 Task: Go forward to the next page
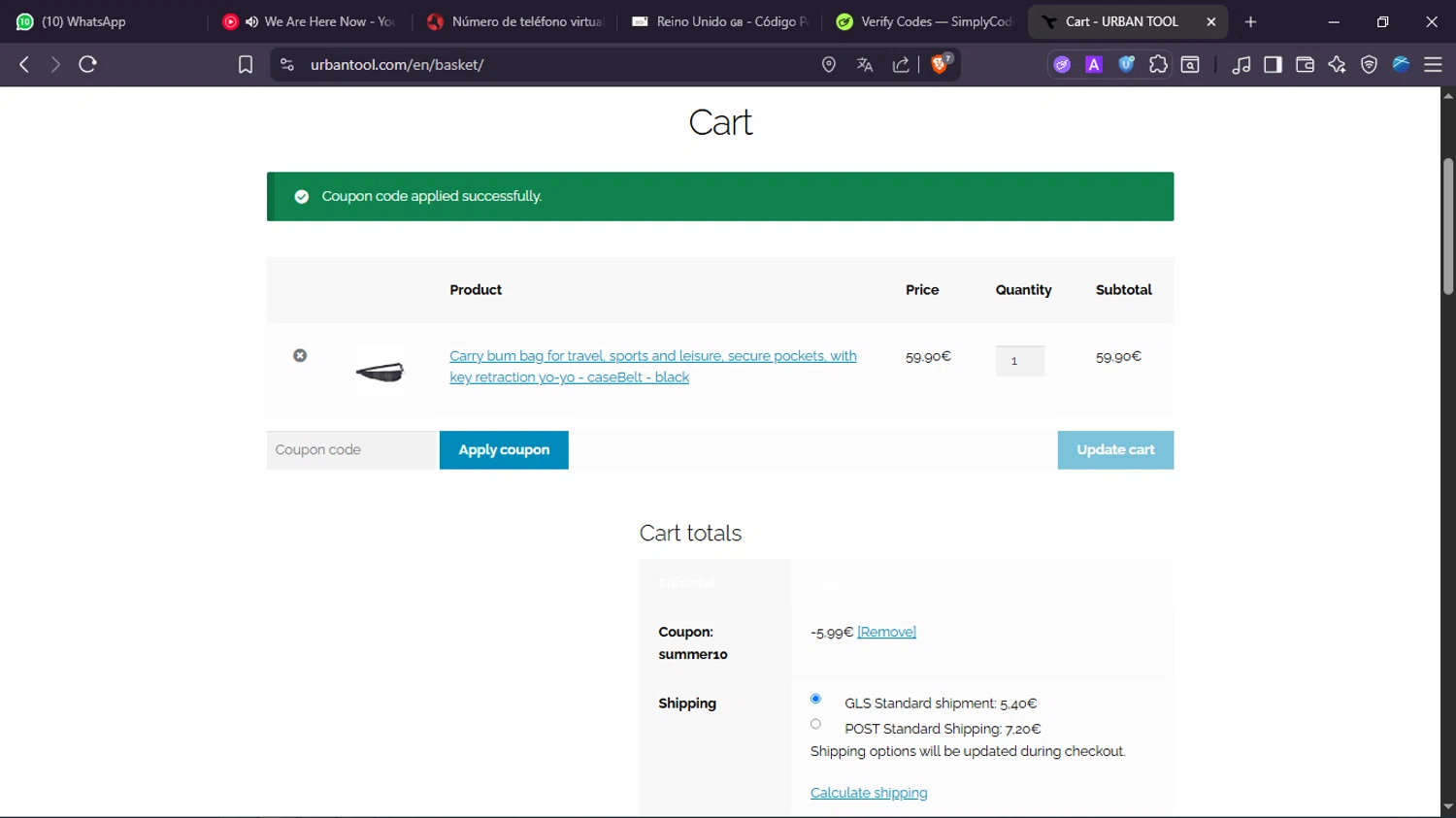pos(55,65)
